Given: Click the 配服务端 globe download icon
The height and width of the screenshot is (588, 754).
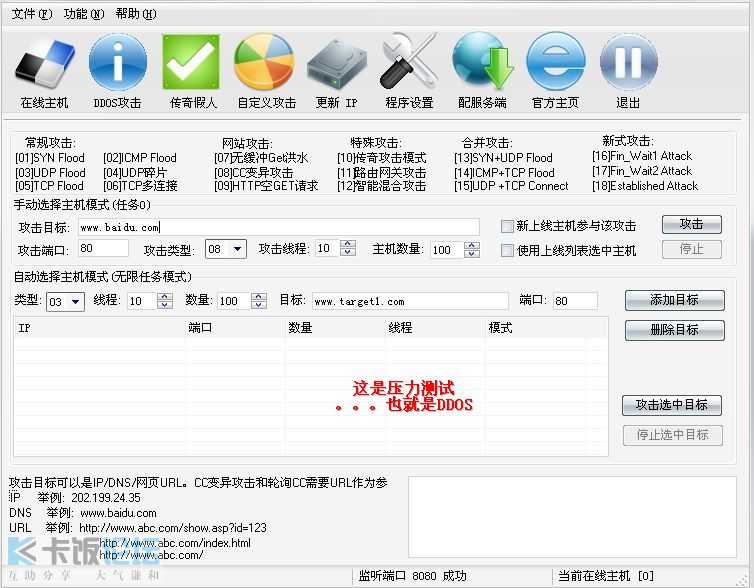Looking at the screenshot, I should coord(482,63).
